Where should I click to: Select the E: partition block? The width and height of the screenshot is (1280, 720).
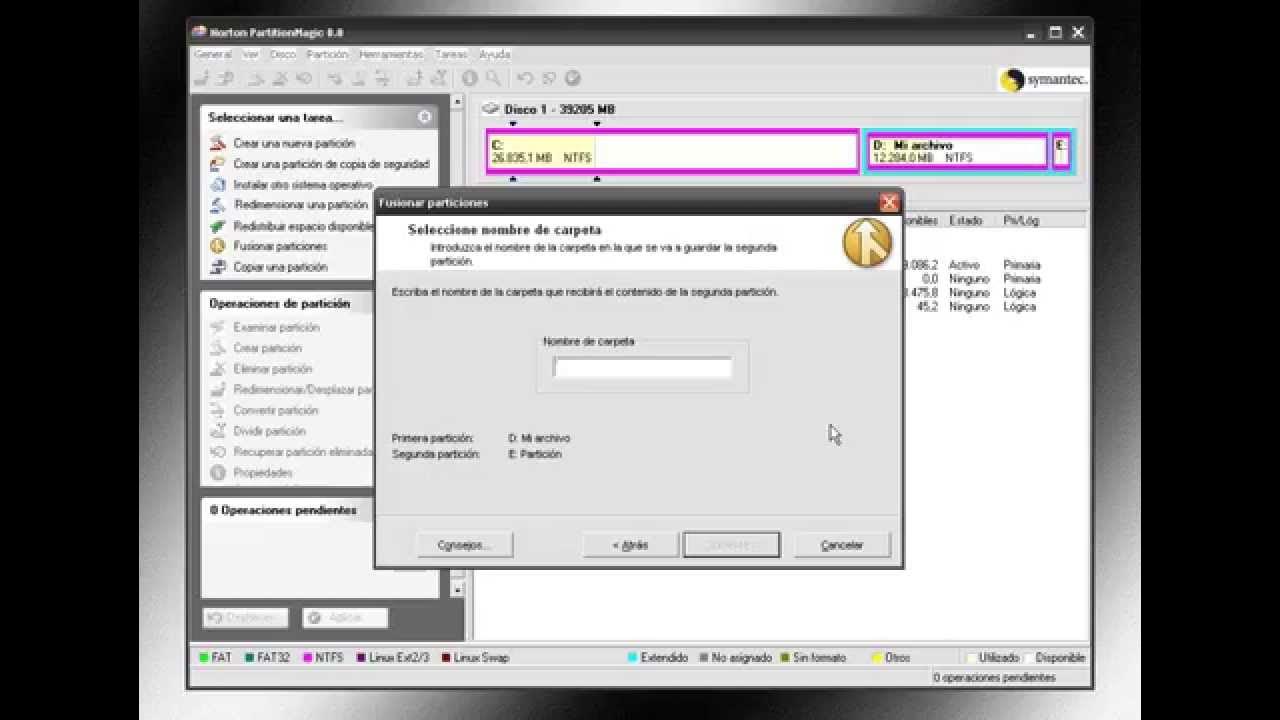[1061, 152]
